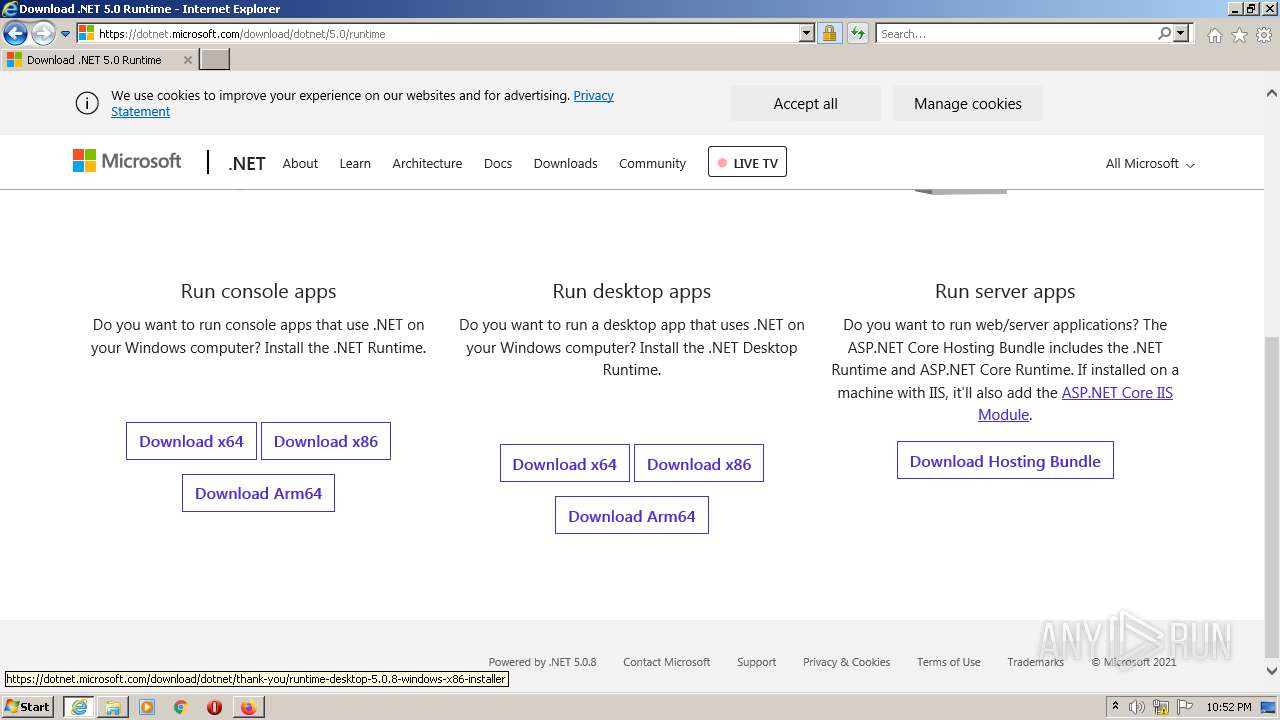Image resolution: width=1280 pixels, height=720 pixels.
Task: Open the Downloads menu item
Action: (565, 164)
